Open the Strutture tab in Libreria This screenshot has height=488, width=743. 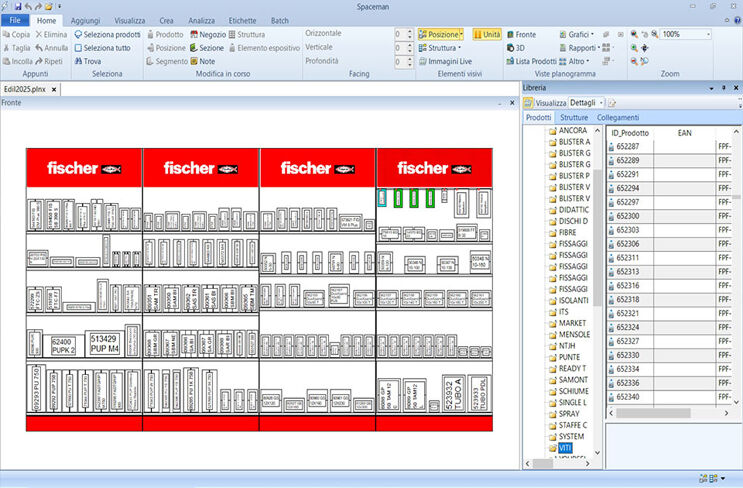(x=574, y=117)
